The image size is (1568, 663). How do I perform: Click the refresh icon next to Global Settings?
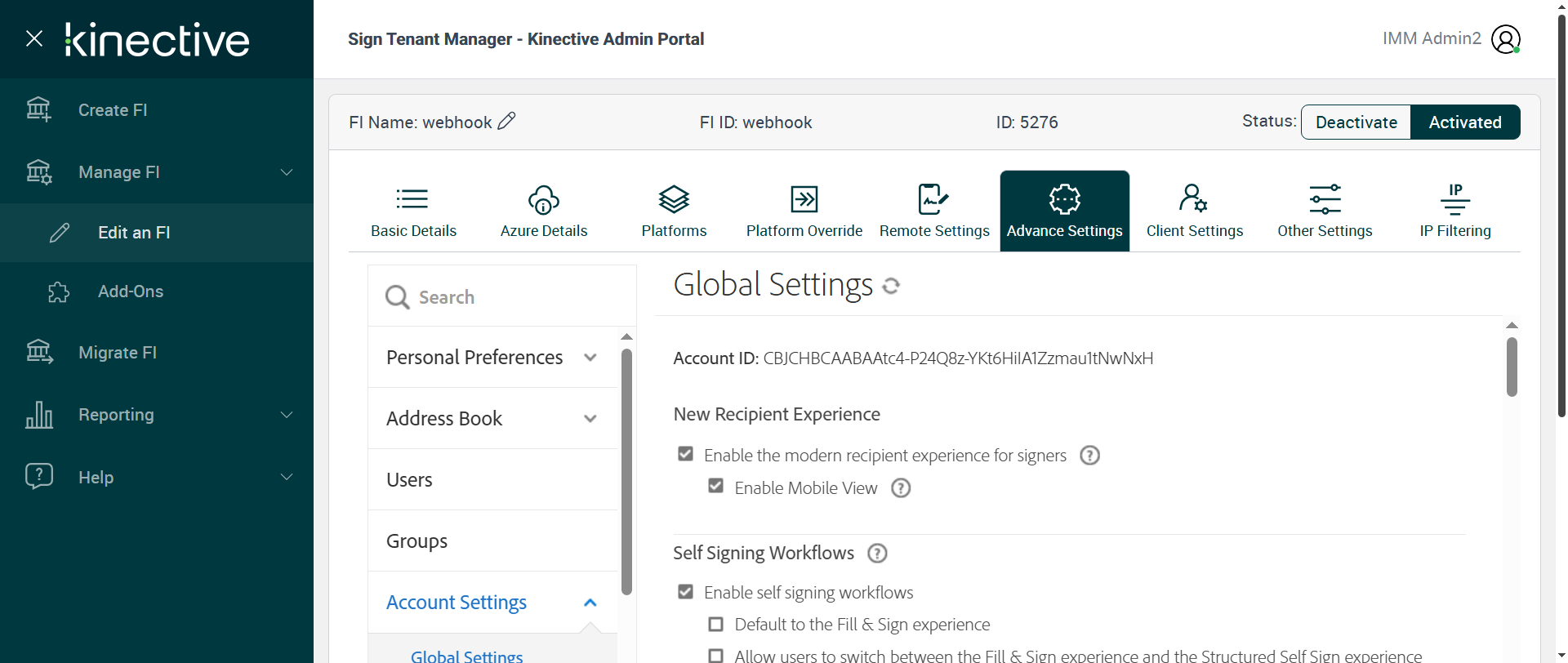click(x=891, y=286)
